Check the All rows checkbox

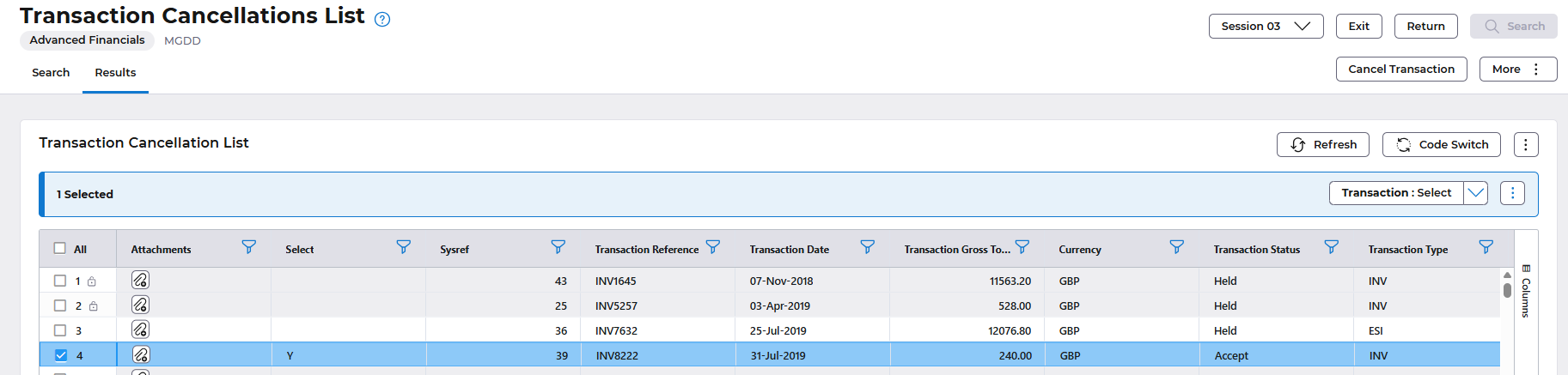click(60, 249)
